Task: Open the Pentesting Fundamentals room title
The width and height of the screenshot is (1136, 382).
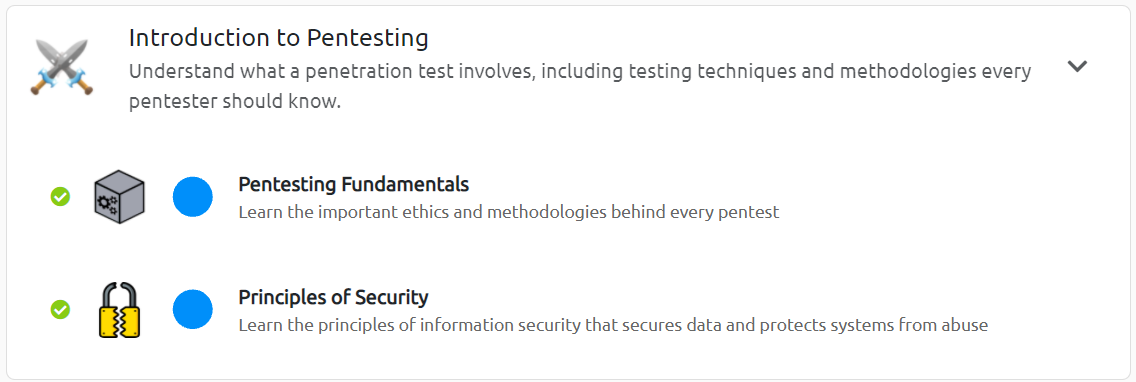Action: tap(354, 184)
